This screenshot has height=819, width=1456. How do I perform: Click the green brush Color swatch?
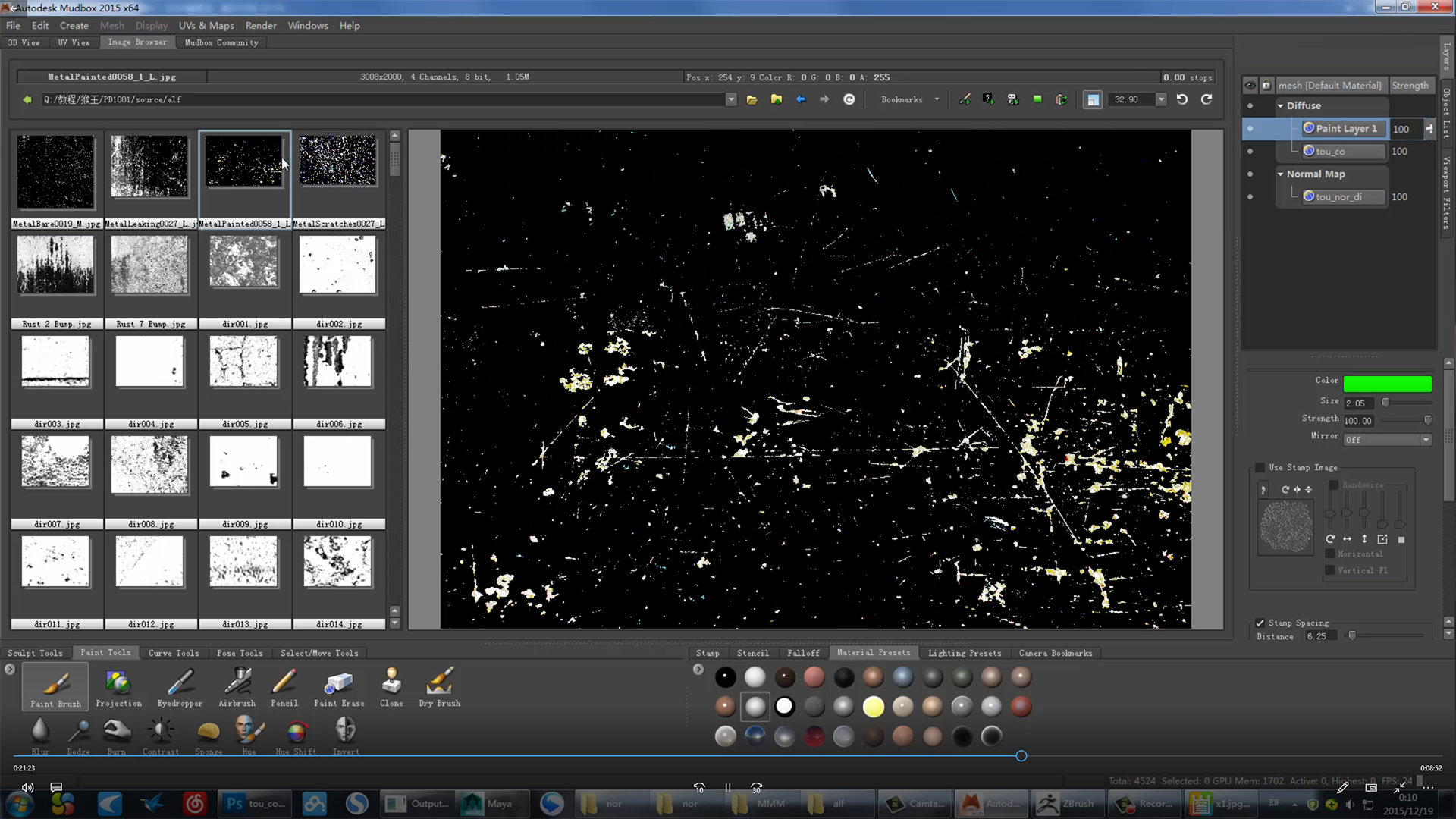(1387, 384)
